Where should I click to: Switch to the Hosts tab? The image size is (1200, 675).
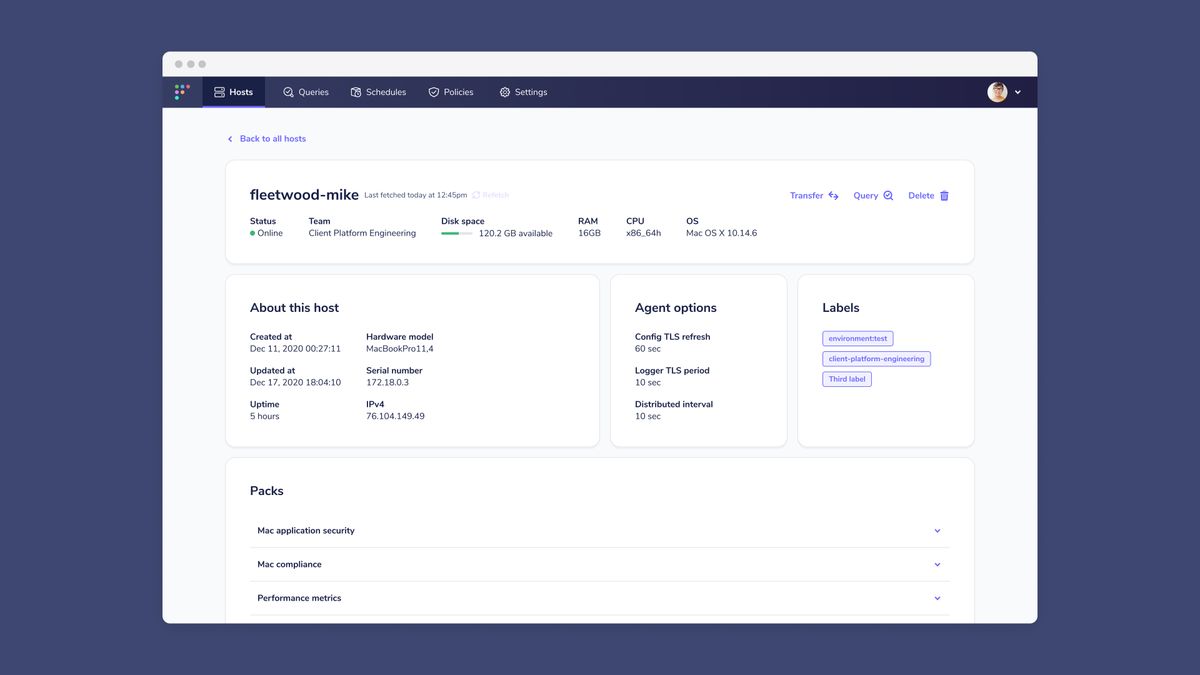point(233,91)
